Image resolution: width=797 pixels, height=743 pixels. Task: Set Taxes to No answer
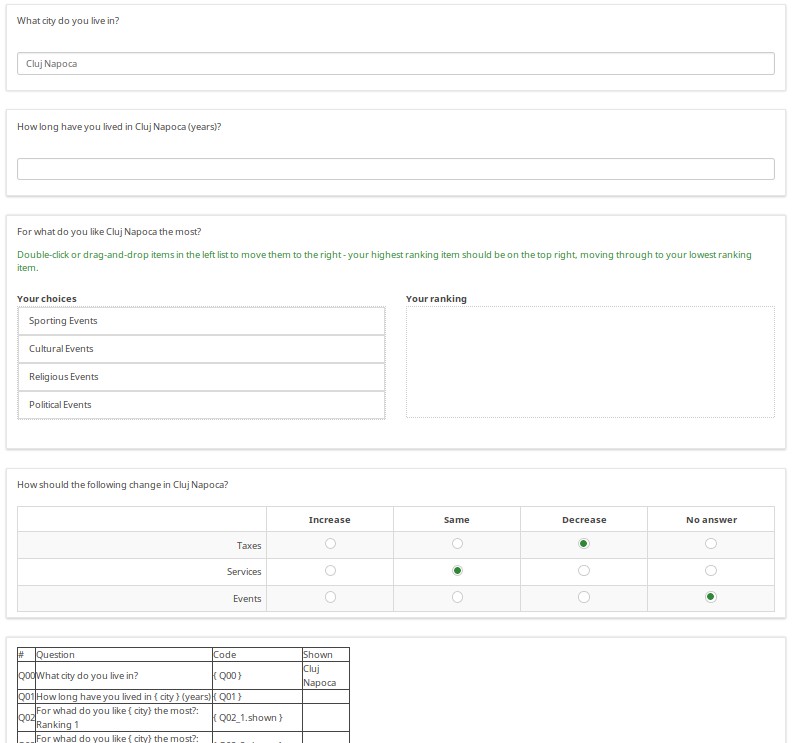click(711, 544)
